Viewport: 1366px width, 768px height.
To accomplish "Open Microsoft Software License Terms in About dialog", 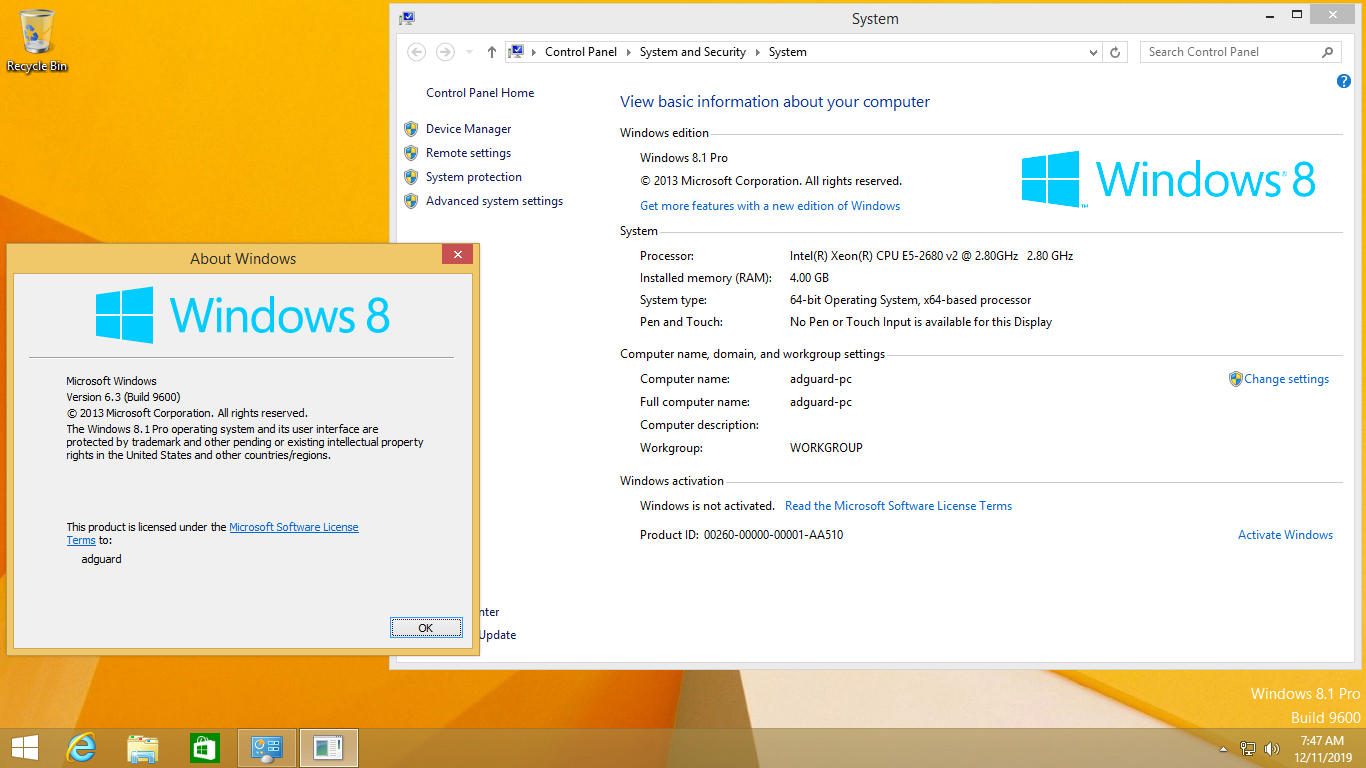I will point(293,527).
